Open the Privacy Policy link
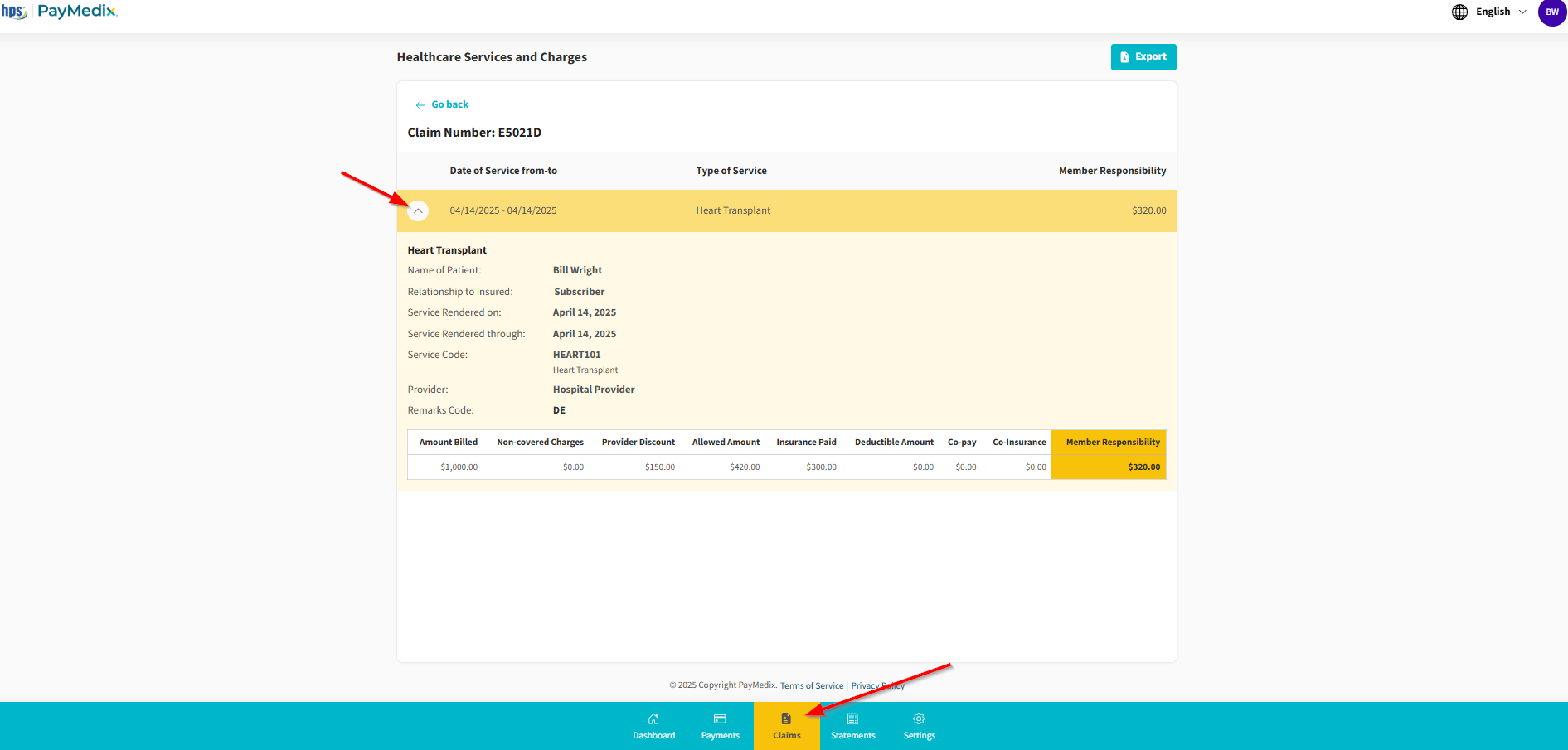 coord(877,685)
